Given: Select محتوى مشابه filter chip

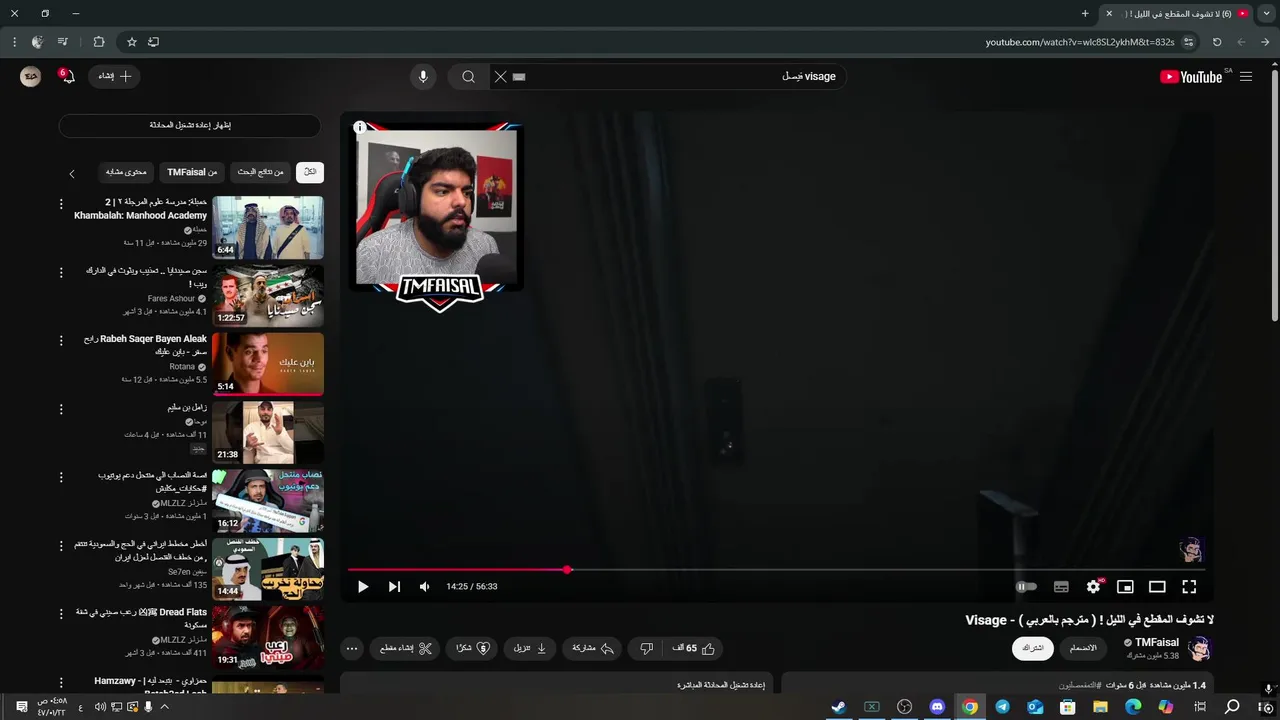Looking at the screenshot, I should tap(126, 172).
